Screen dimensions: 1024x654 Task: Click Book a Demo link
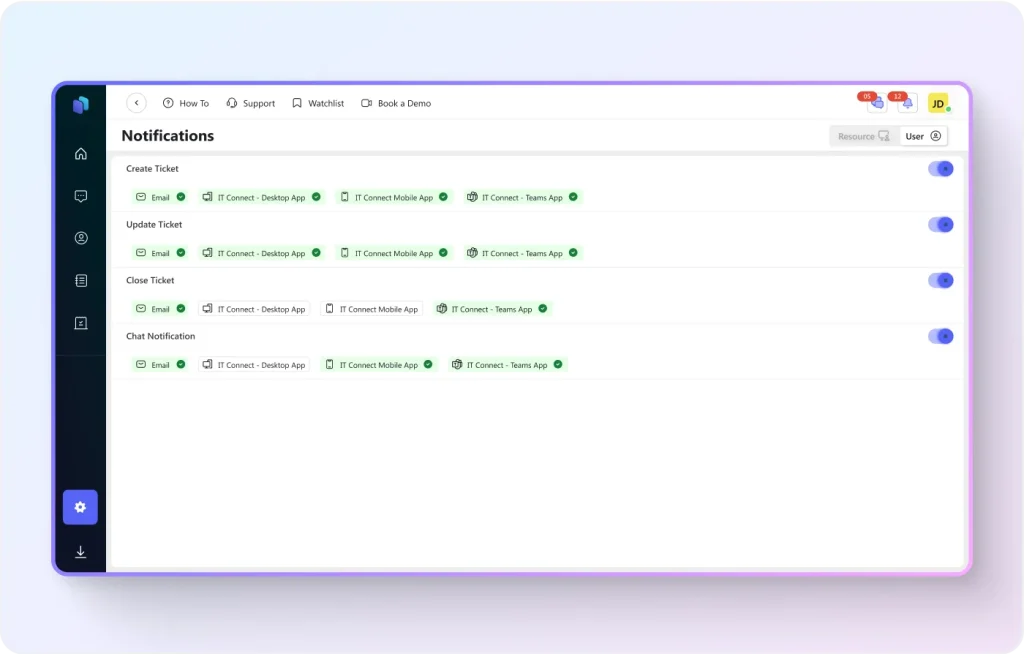click(396, 103)
